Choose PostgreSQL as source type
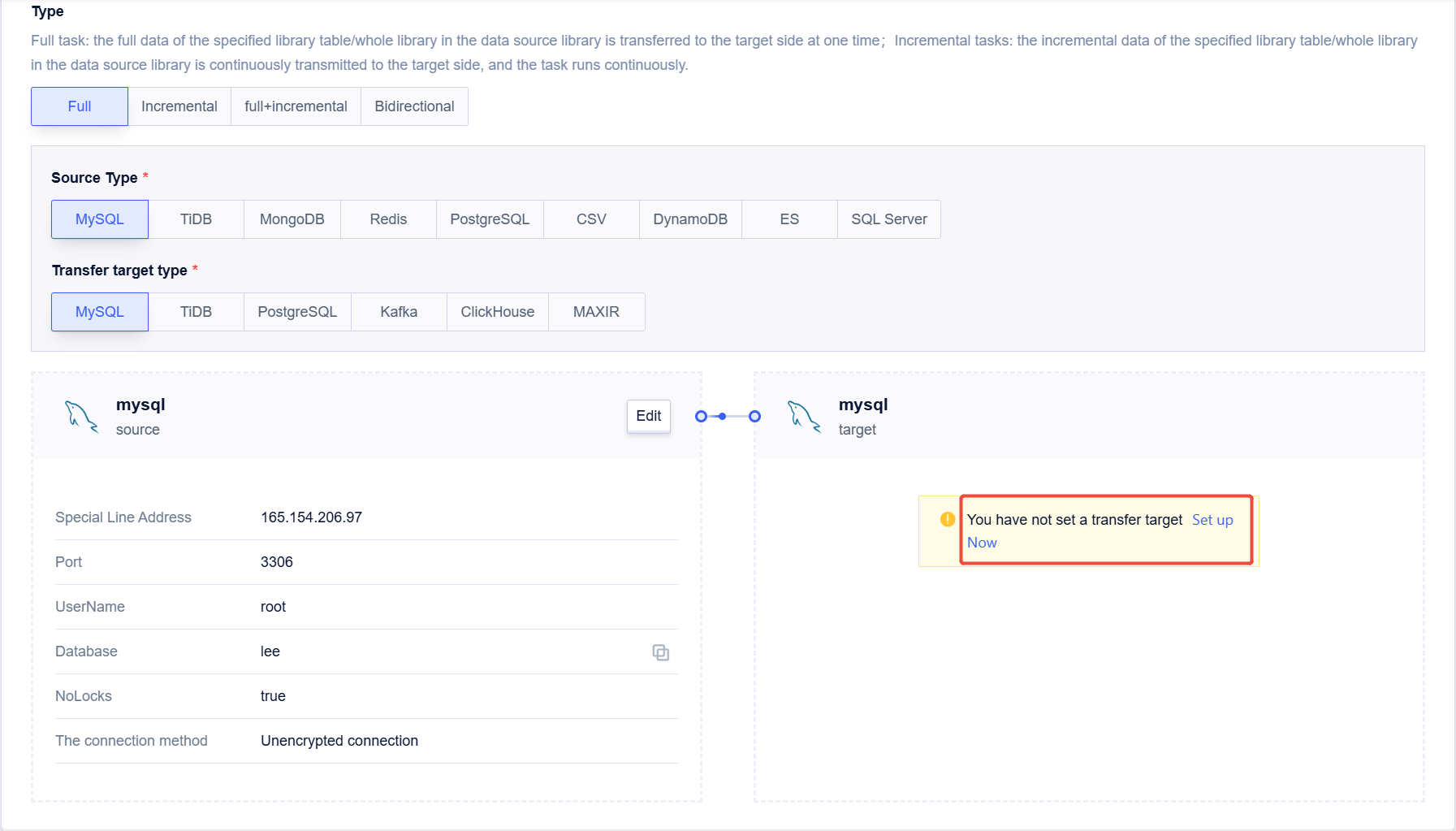 pos(490,219)
